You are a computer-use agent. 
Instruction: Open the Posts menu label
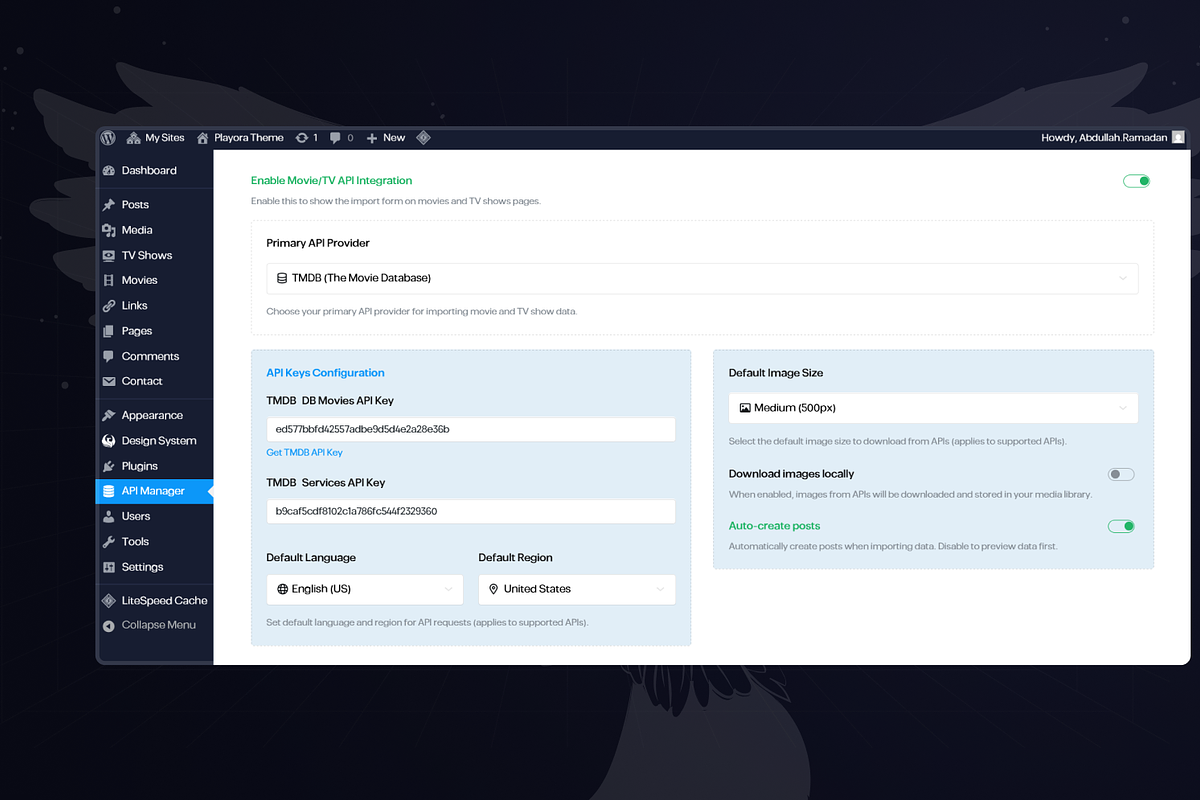(135, 205)
